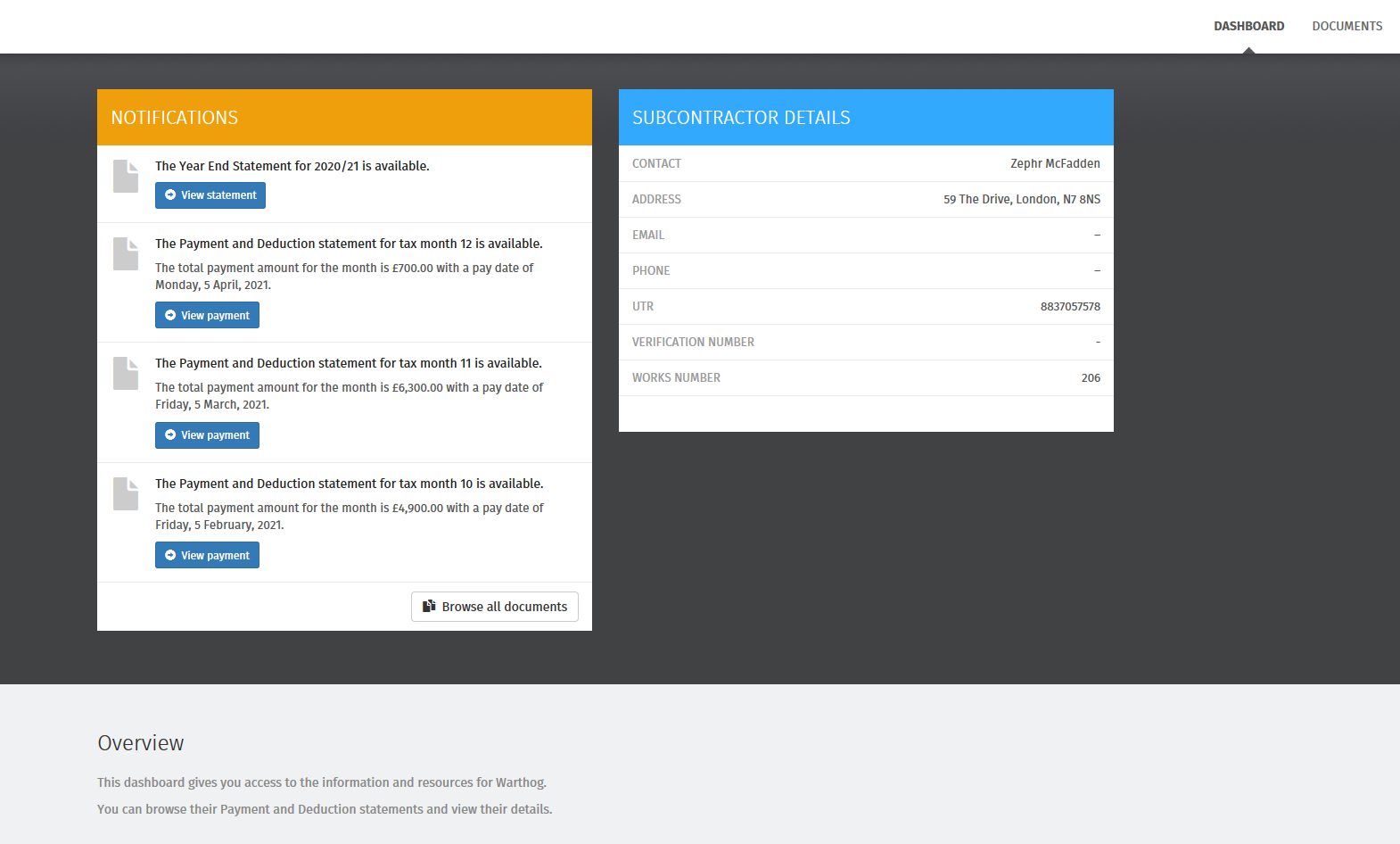Click the document icon for tax month 12
Screen dimensions: 1400x844
(x=126, y=253)
